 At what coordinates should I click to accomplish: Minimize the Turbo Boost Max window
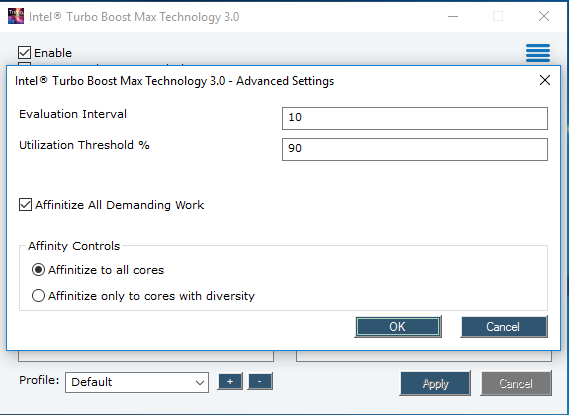pyautogui.click(x=453, y=16)
